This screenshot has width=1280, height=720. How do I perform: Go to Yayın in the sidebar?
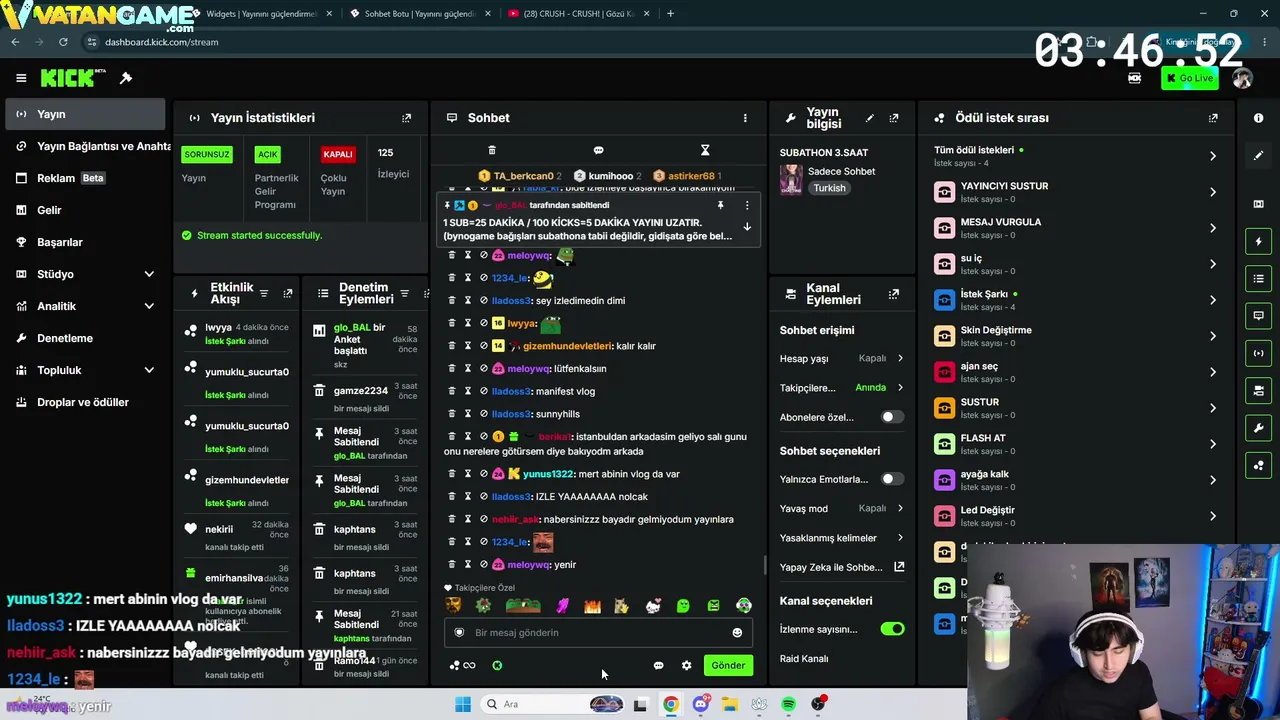85,114
